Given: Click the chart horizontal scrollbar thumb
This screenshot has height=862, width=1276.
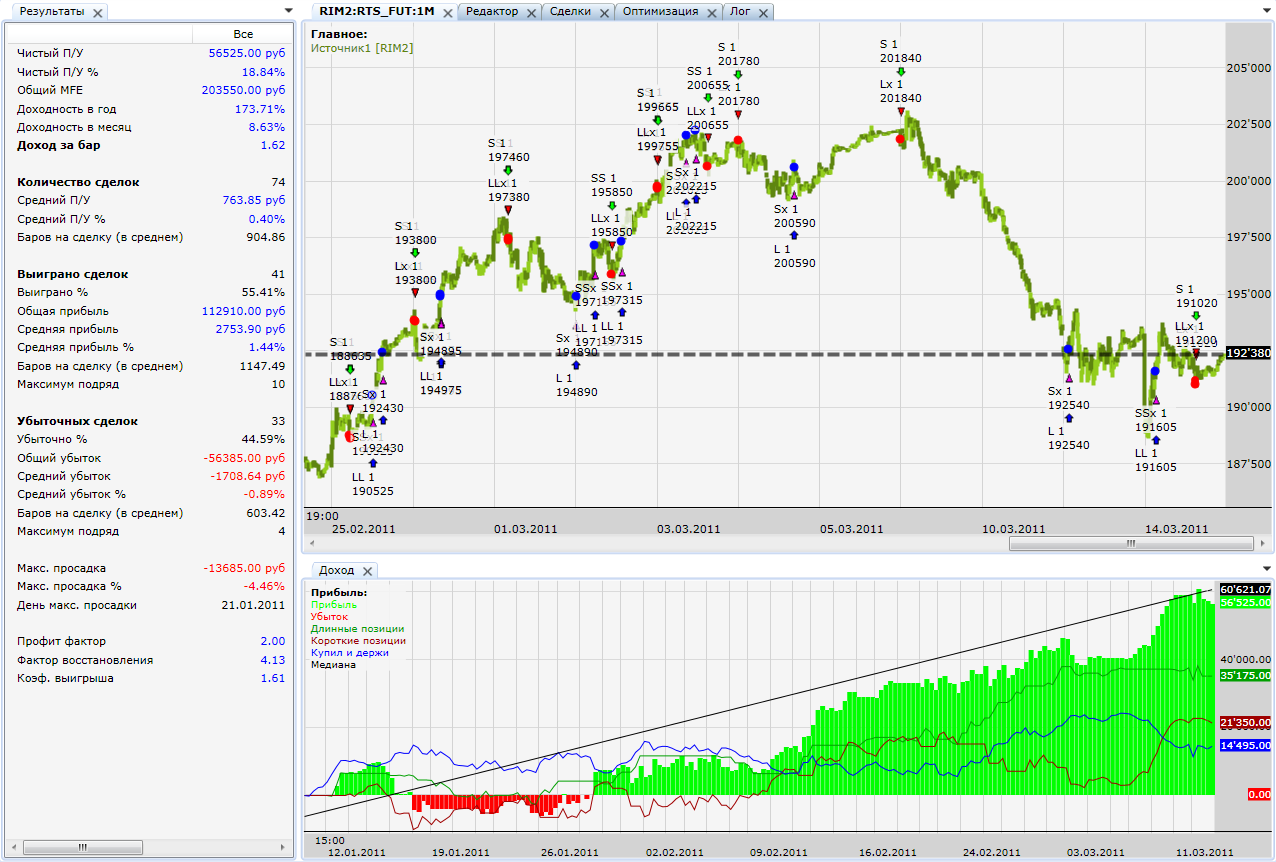Looking at the screenshot, I should pos(1131,544).
